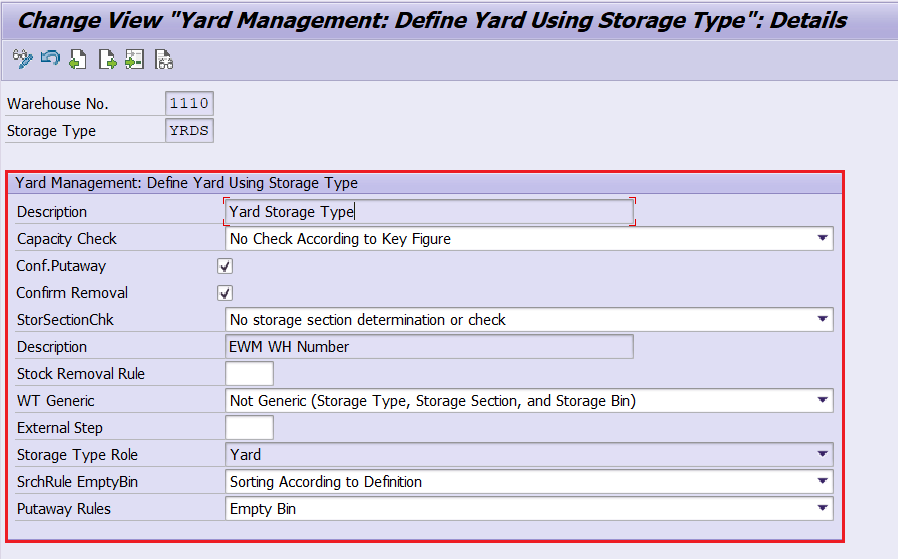This screenshot has height=559, width=898.
Task: Expand the Storage Type Role dropdown
Action: point(821,455)
